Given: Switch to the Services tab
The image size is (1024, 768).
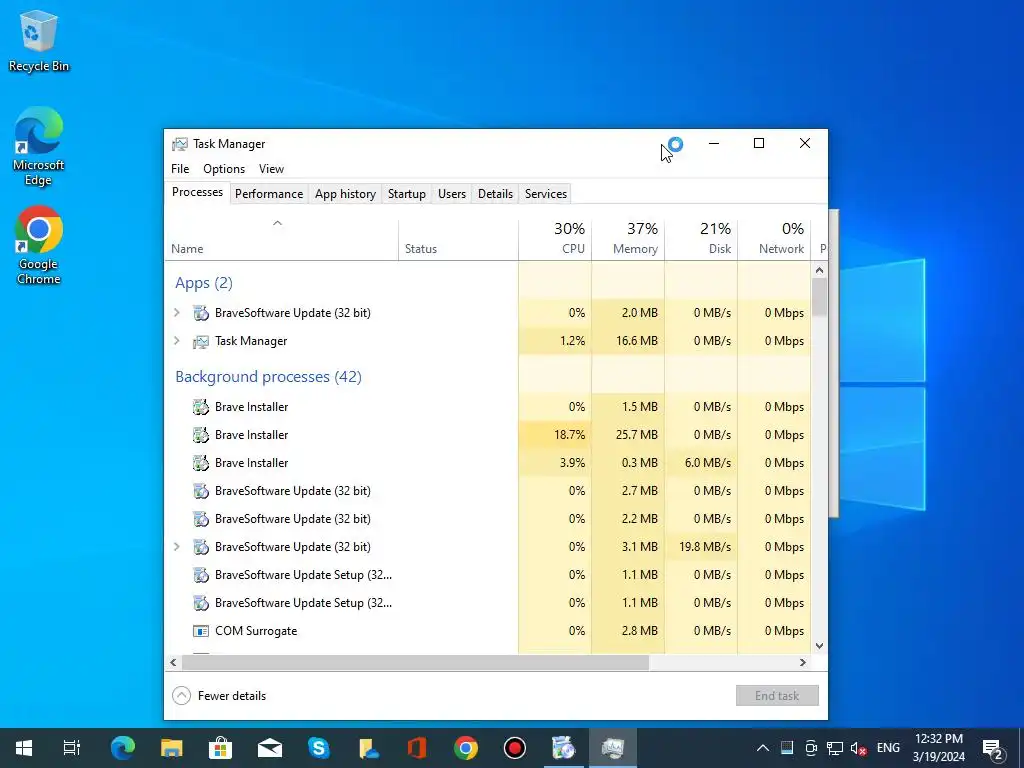Looking at the screenshot, I should (546, 194).
